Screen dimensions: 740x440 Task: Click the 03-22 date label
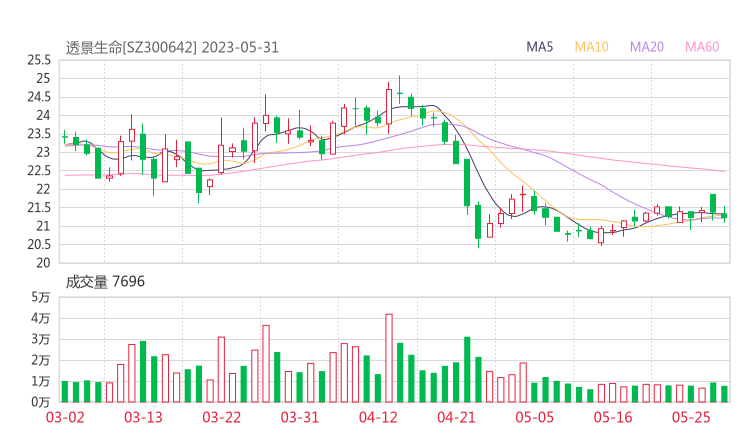point(221,417)
